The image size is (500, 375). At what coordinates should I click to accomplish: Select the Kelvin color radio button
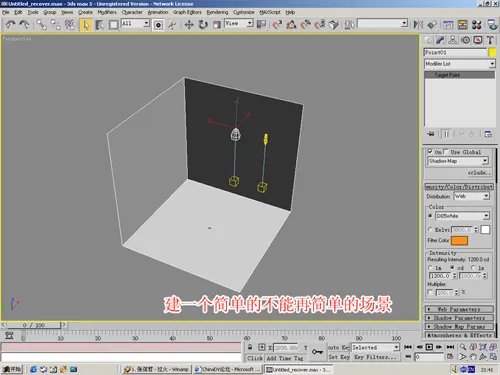point(430,230)
